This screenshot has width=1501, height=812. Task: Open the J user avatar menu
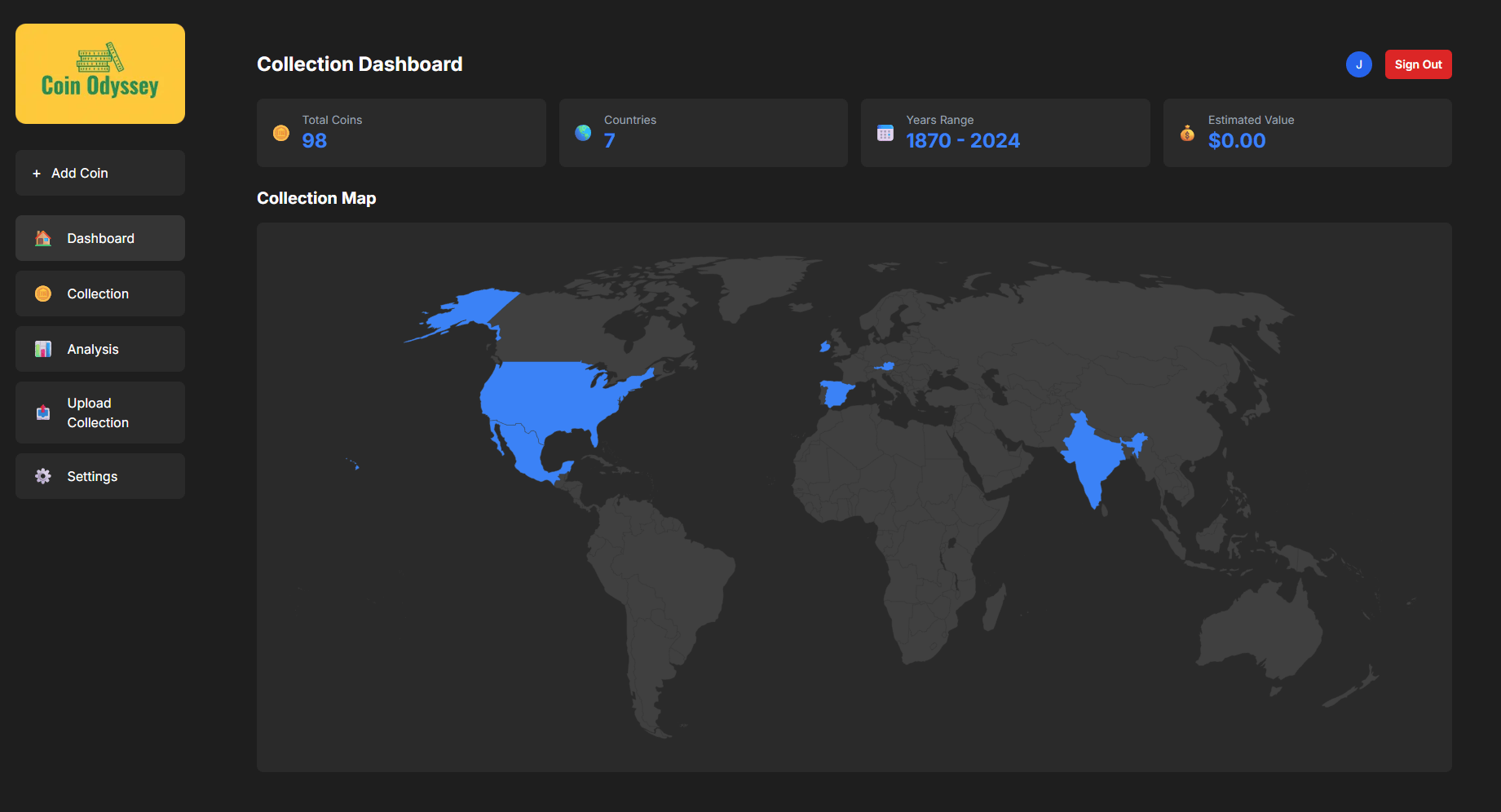(x=1358, y=64)
